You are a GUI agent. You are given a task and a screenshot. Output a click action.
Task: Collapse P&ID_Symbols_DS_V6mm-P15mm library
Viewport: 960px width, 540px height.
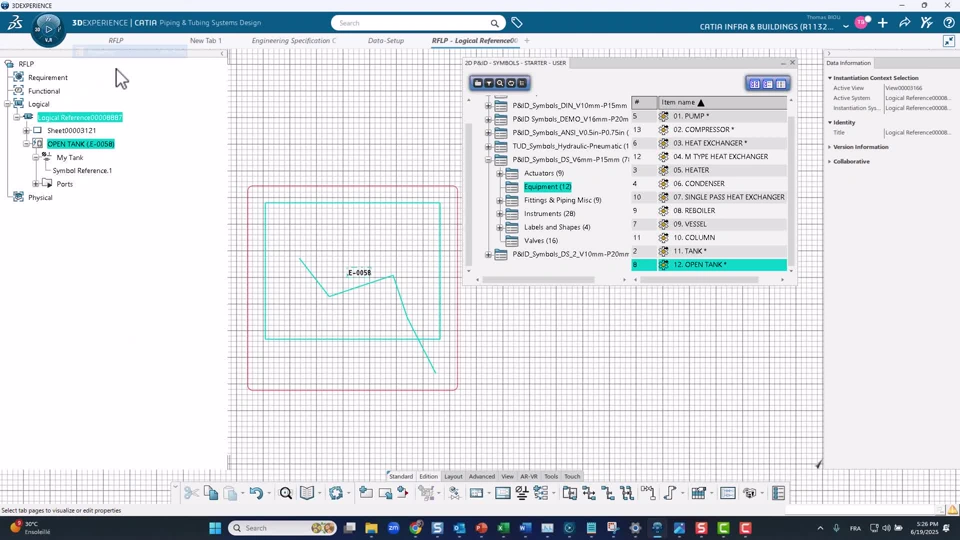pyautogui.click(x=489, y=160)
